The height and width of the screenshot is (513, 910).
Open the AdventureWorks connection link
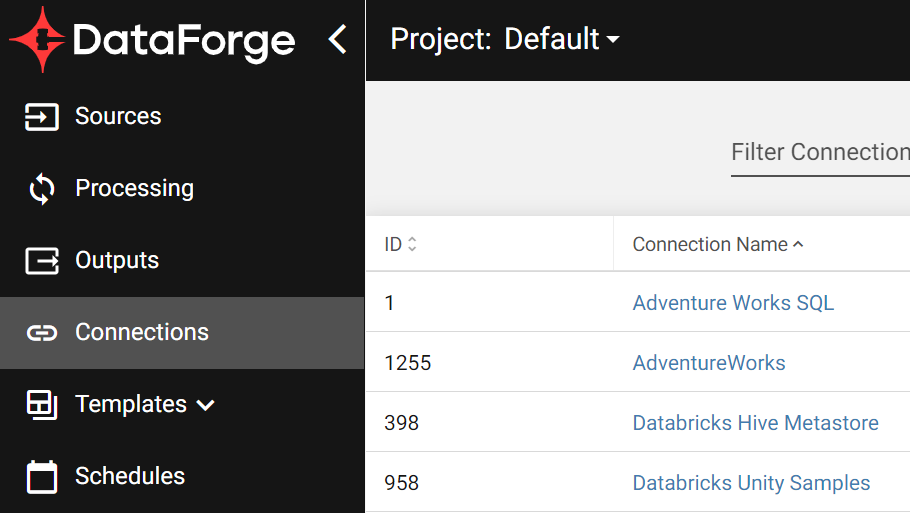point(709,363)
